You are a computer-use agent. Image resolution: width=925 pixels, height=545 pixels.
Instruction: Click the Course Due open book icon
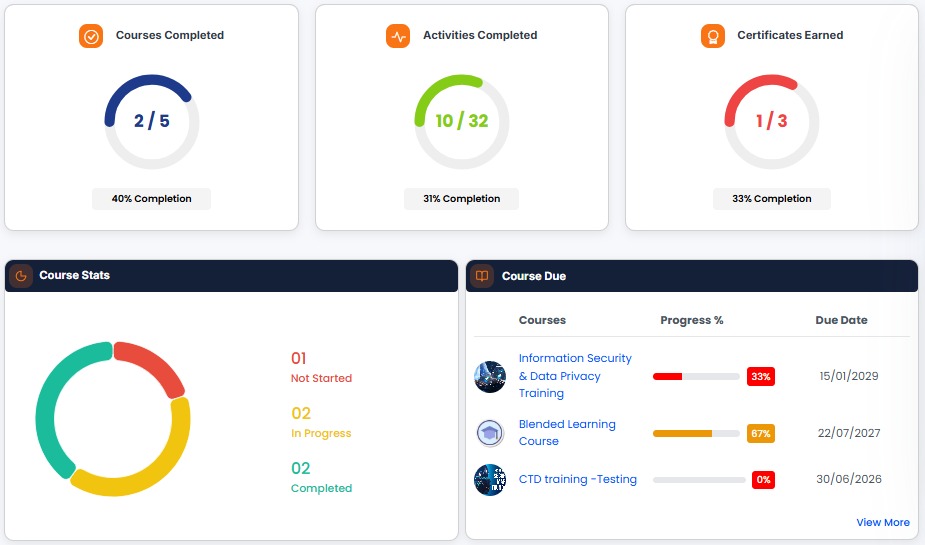tap(482, 276)
